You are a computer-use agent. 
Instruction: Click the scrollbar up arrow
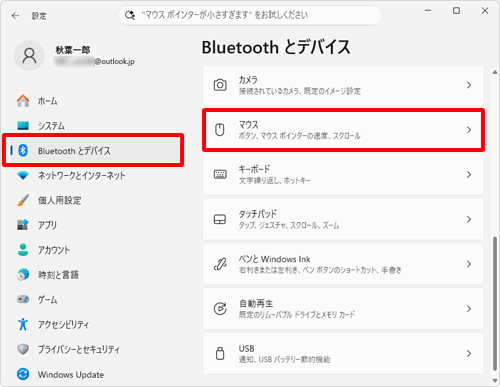point(495,72)
